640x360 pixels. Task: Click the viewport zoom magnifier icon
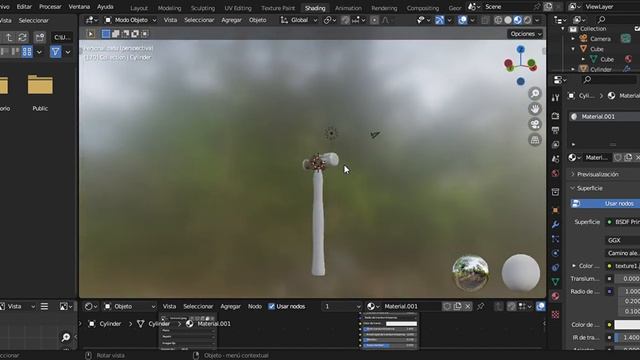(535, 93)
